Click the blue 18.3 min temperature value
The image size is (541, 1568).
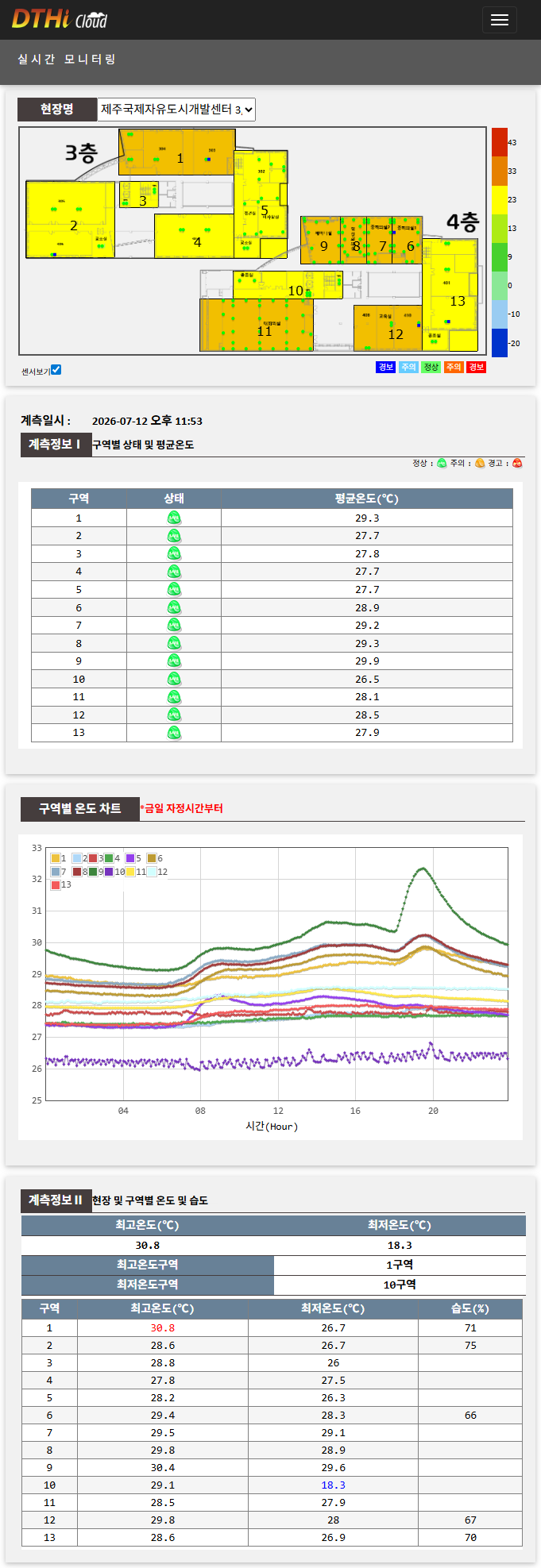333,1485
